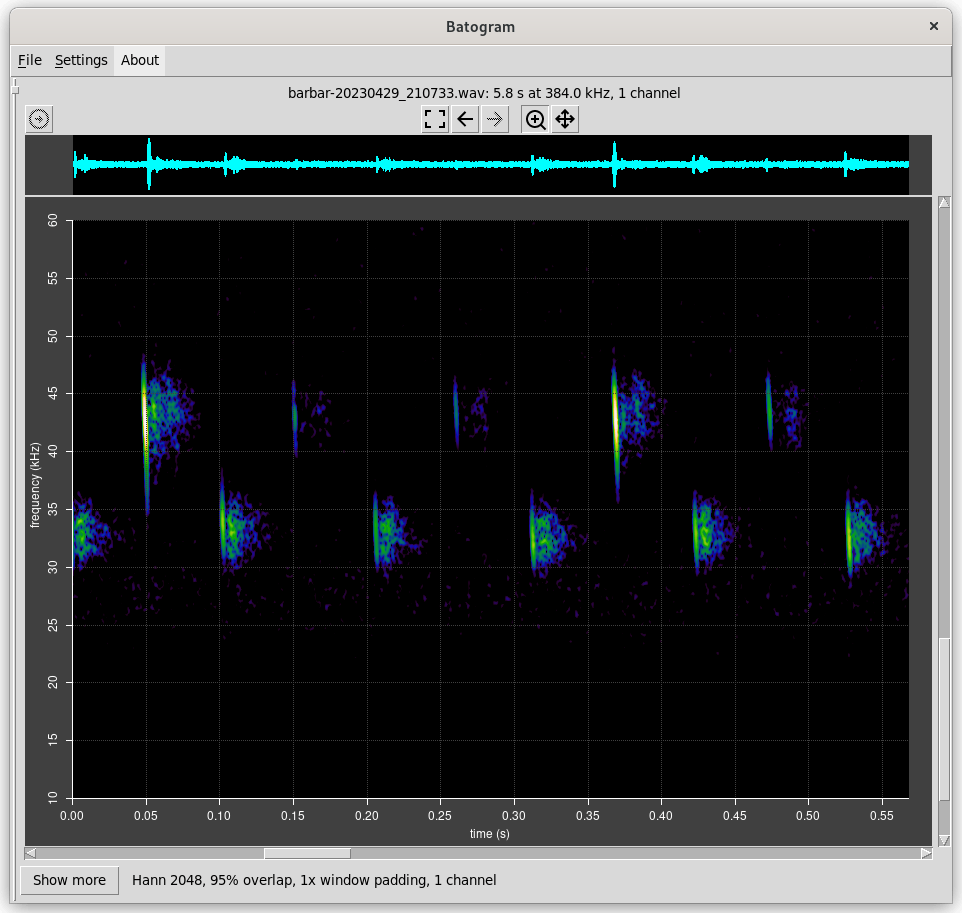Click the horizontal scrollbar thumb
Viewport: 962px width, 913px height.
point(307,853)
